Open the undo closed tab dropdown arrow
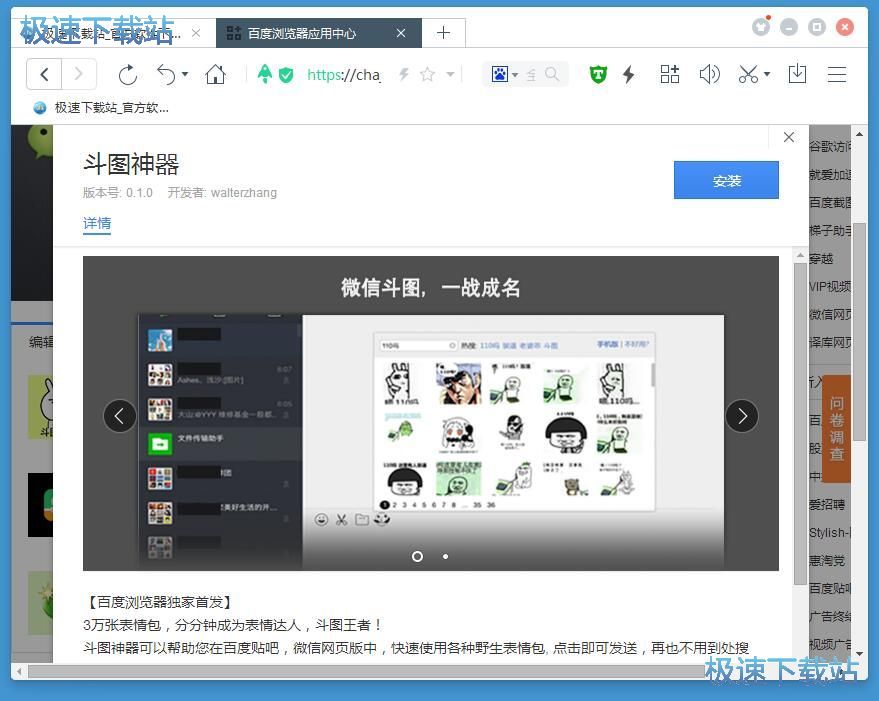This screenshot has width=879, height=701. tap(185, 74)
